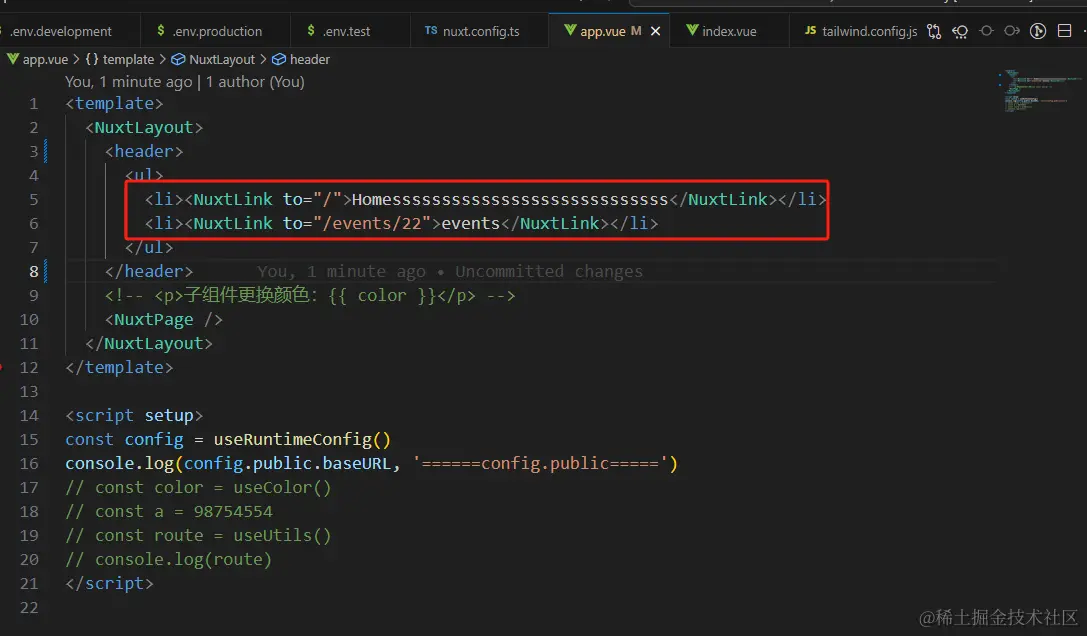Click the single commit circle icon in toolbar
Viewport: 1087px width, 636px height.
tap(986, 31)
